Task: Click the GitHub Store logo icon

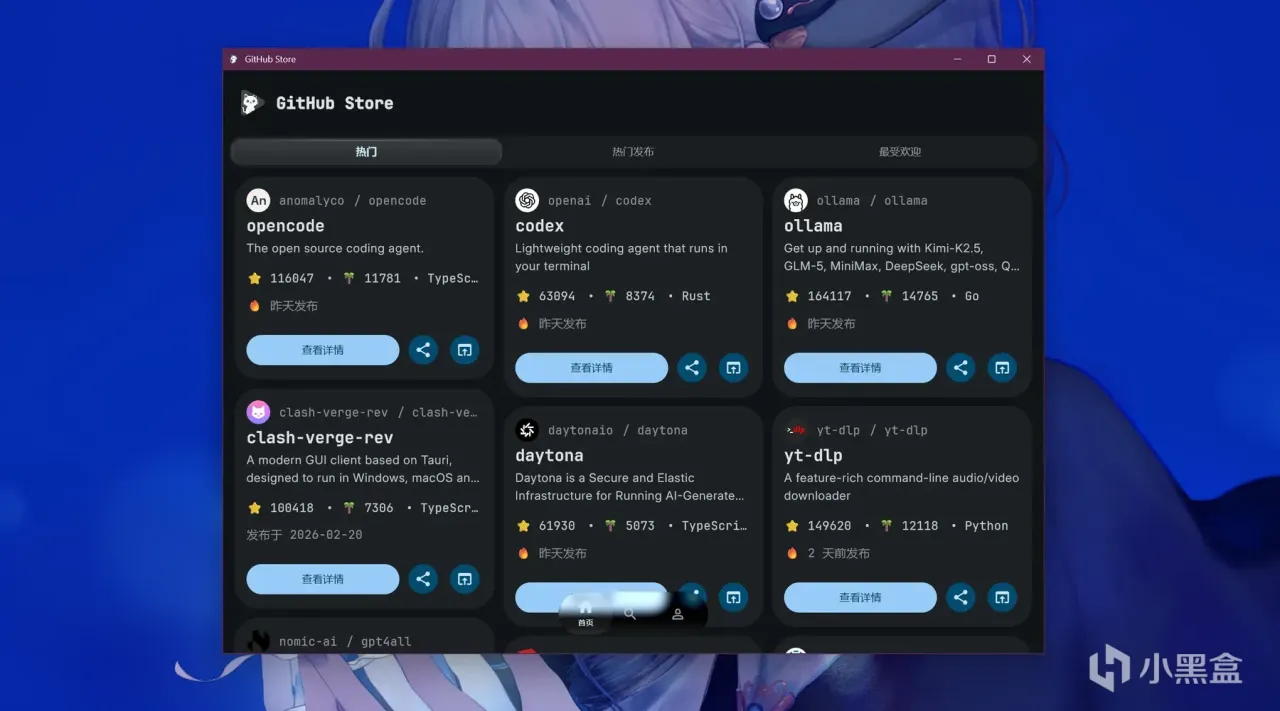Action: tap(252, 103)
